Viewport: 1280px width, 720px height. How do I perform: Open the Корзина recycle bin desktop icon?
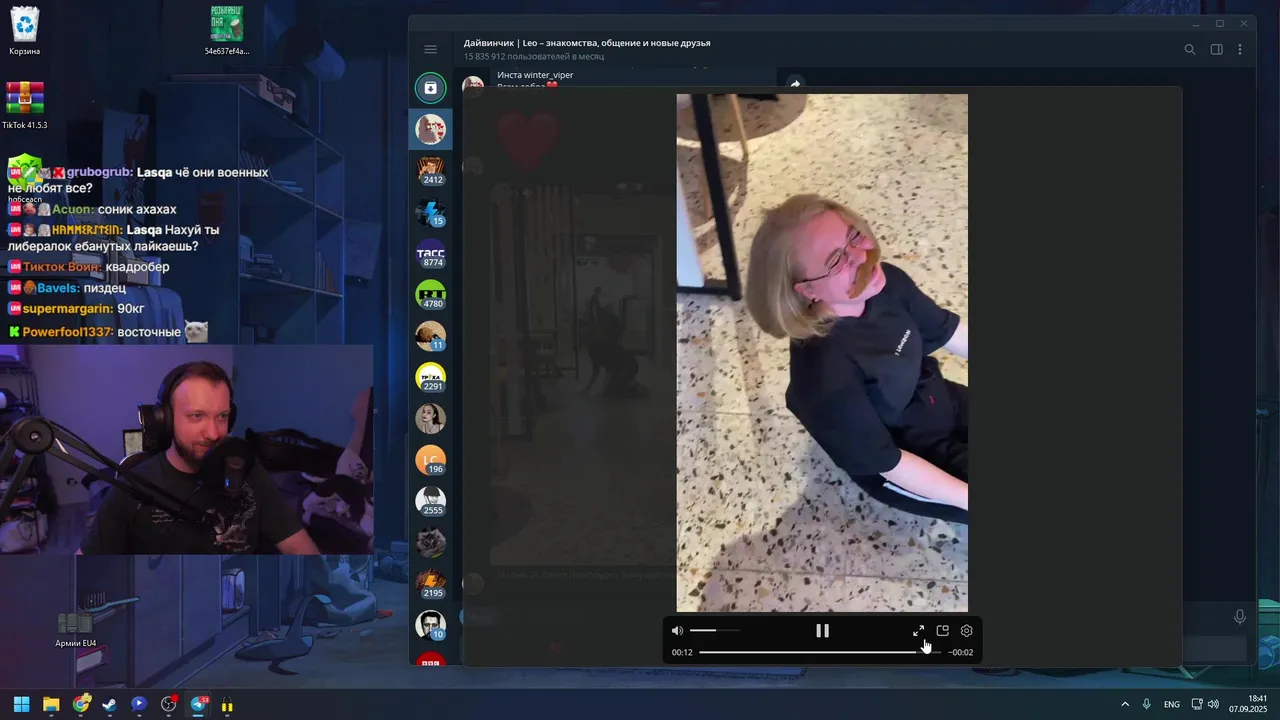click(25, 31)
